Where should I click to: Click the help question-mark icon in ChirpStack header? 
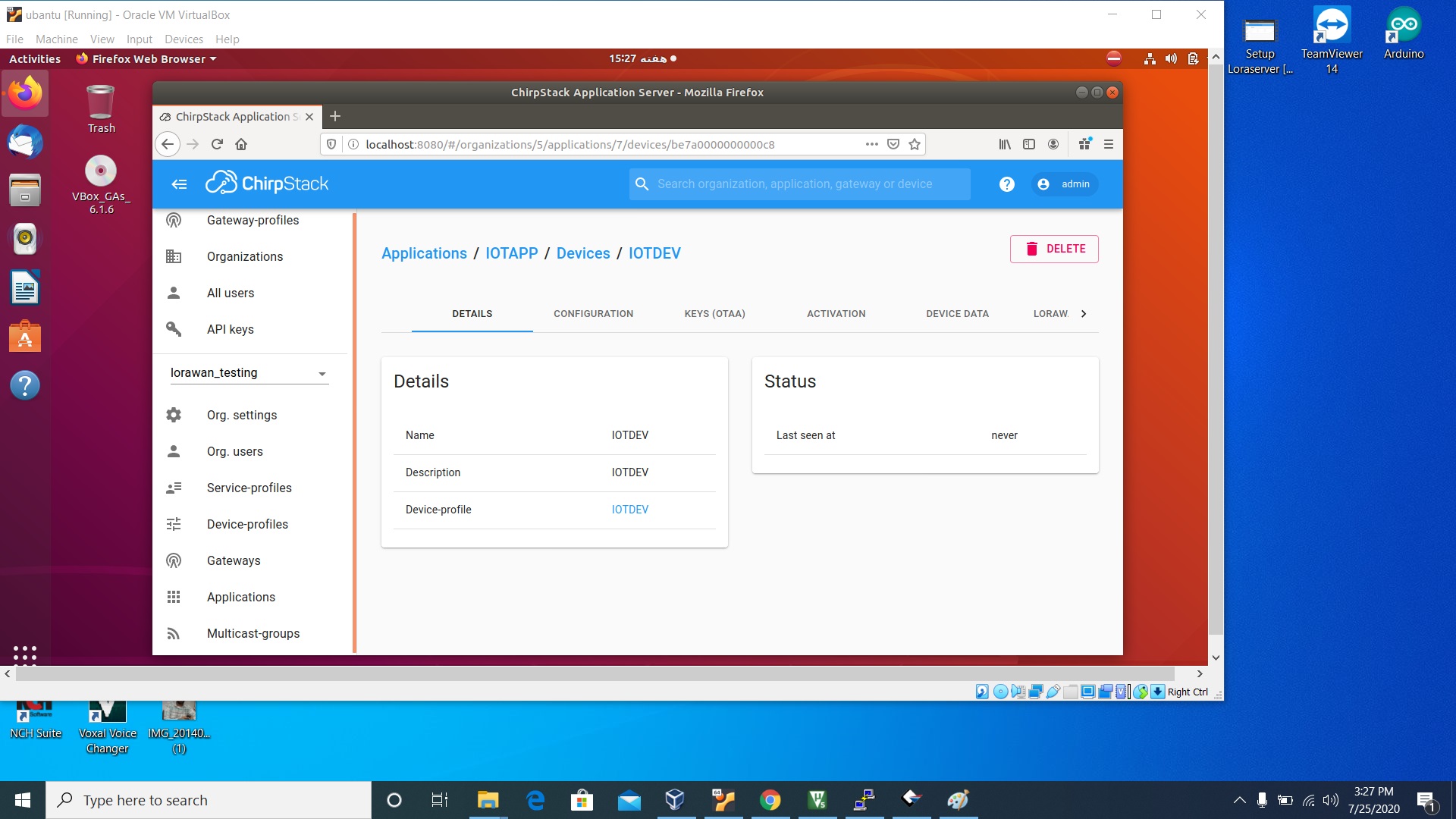point(1006,184)
